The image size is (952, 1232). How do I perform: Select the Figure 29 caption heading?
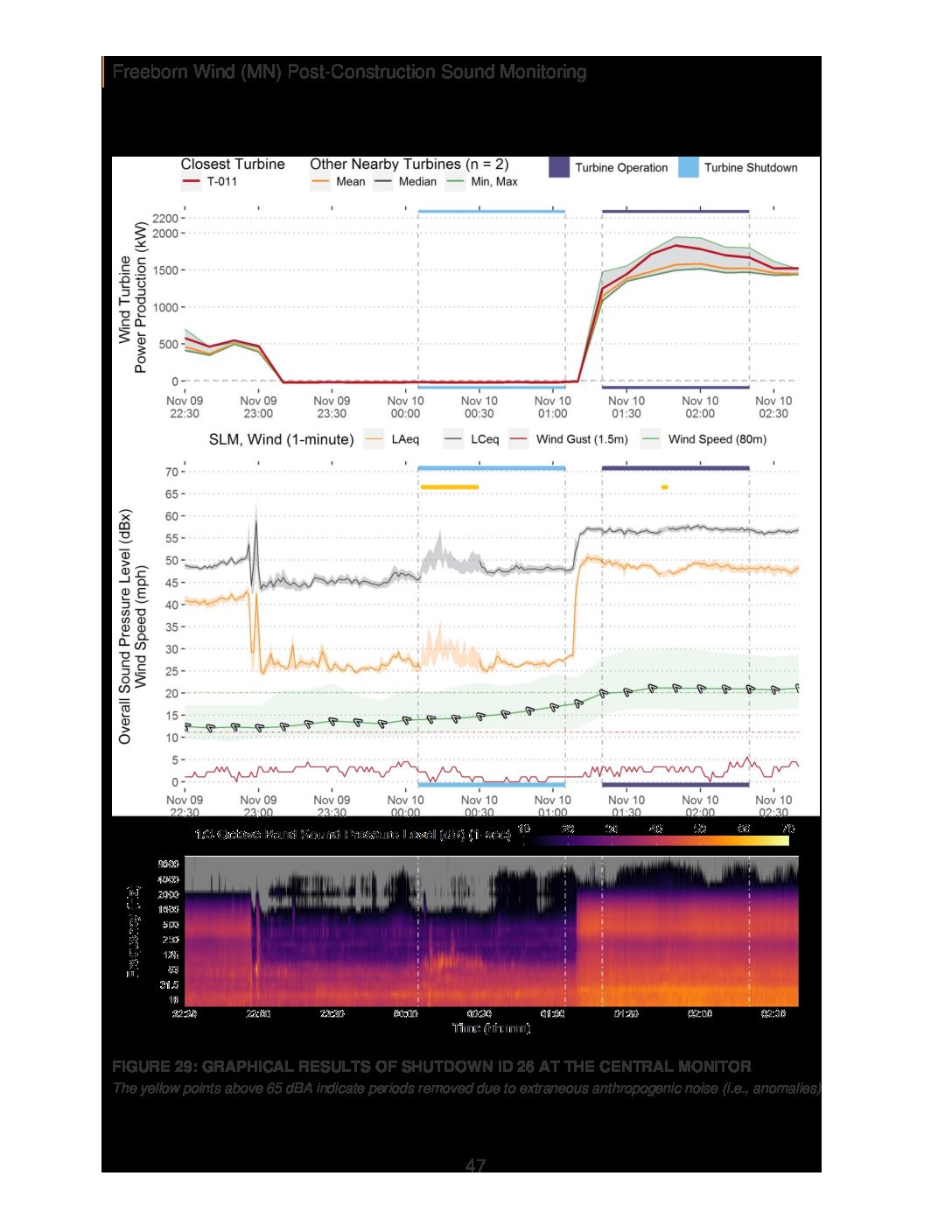[431, 1066]
